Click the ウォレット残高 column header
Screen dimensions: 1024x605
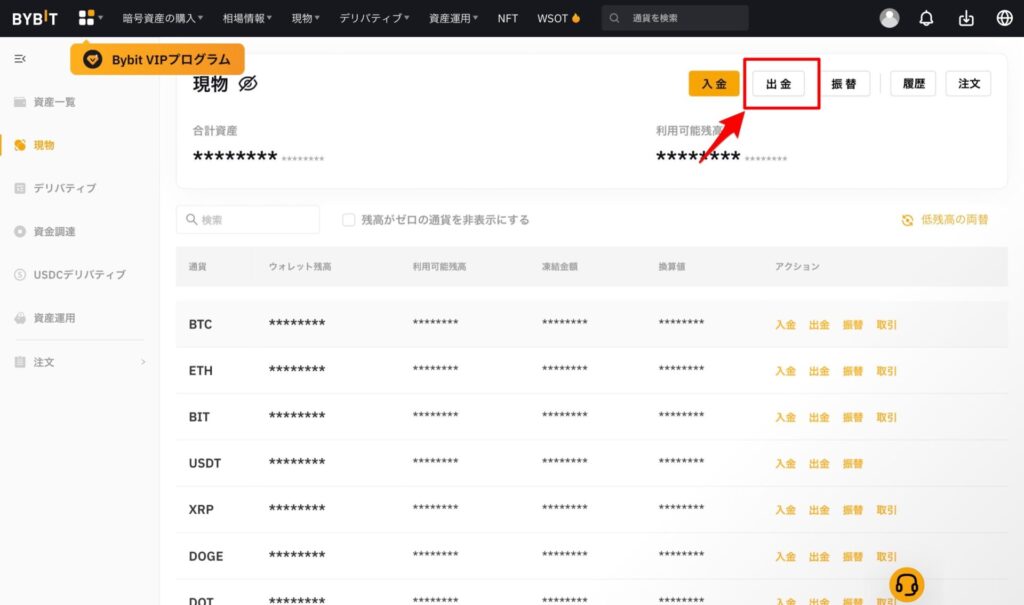click(300, 267)
